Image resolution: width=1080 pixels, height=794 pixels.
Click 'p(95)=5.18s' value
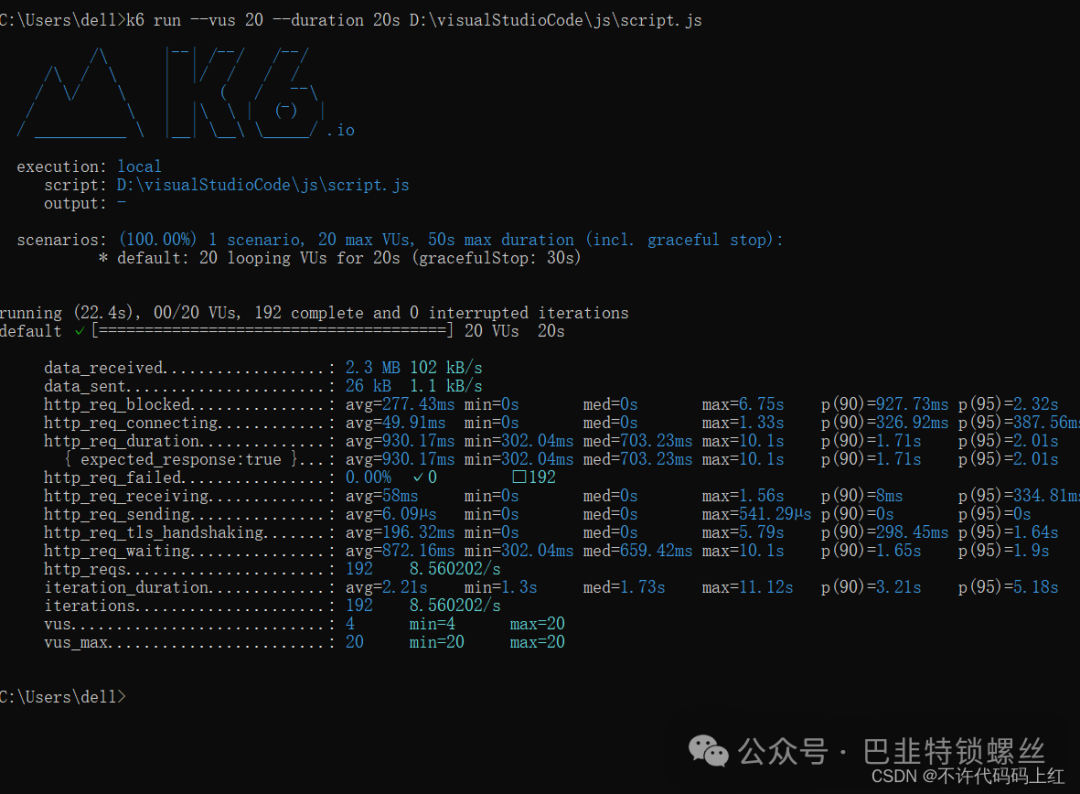point(1008,588)
